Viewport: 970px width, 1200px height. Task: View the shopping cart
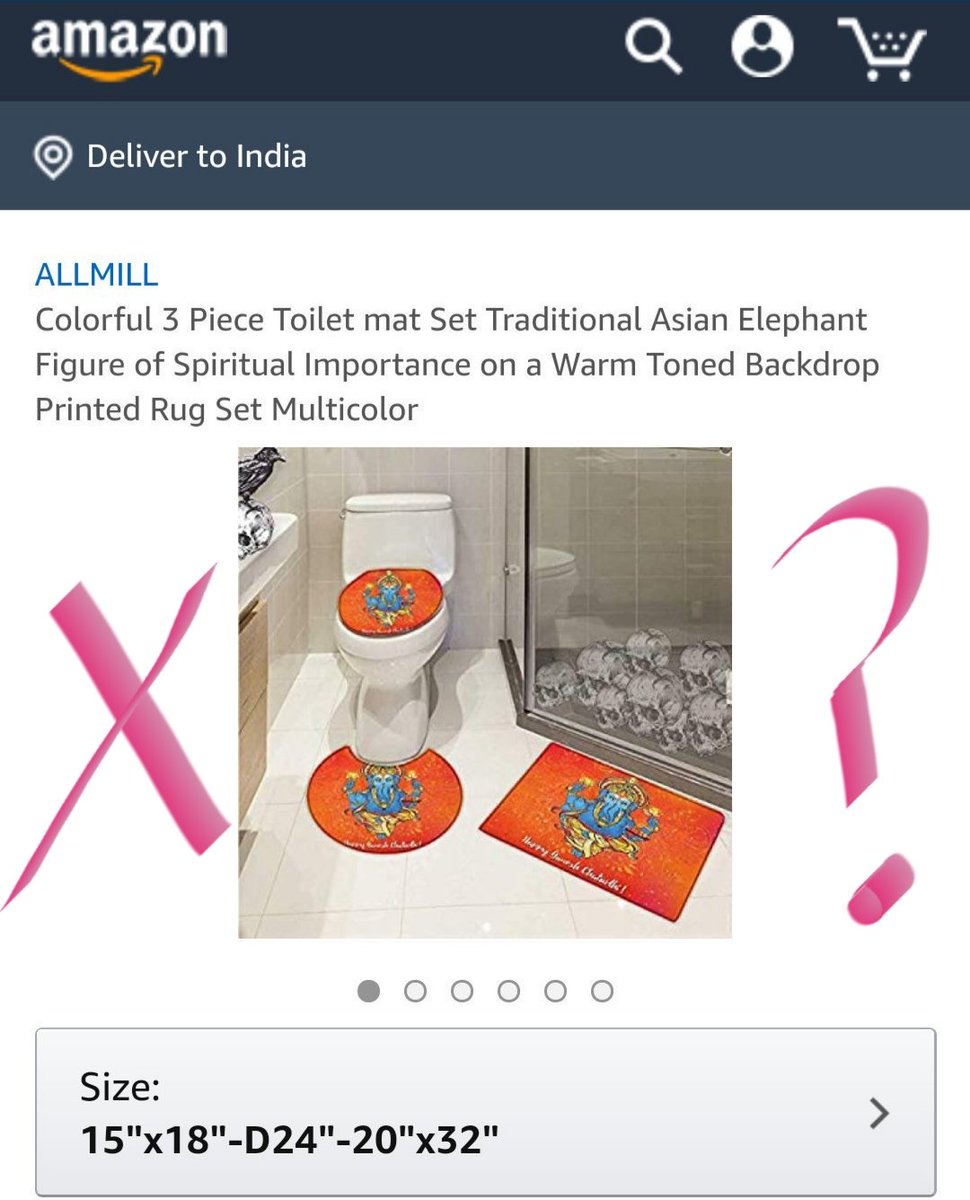(882, 48)
